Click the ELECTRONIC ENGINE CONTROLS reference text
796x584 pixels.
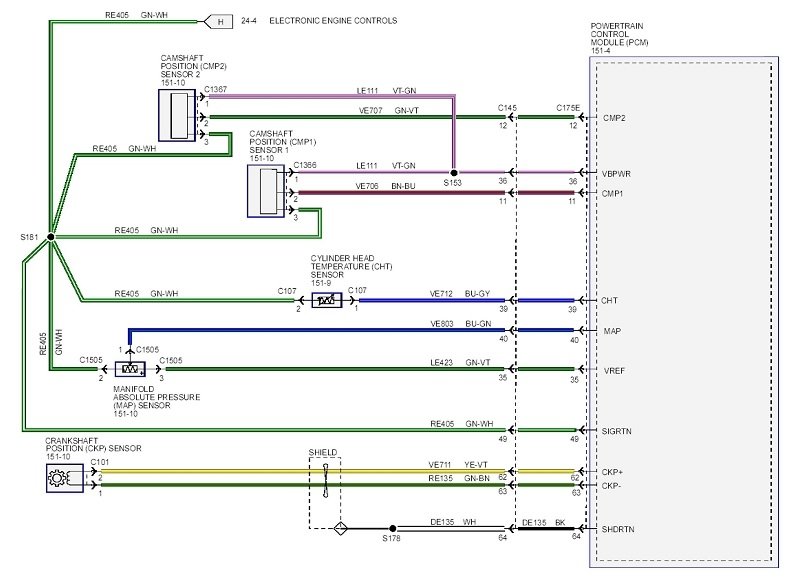333,21
